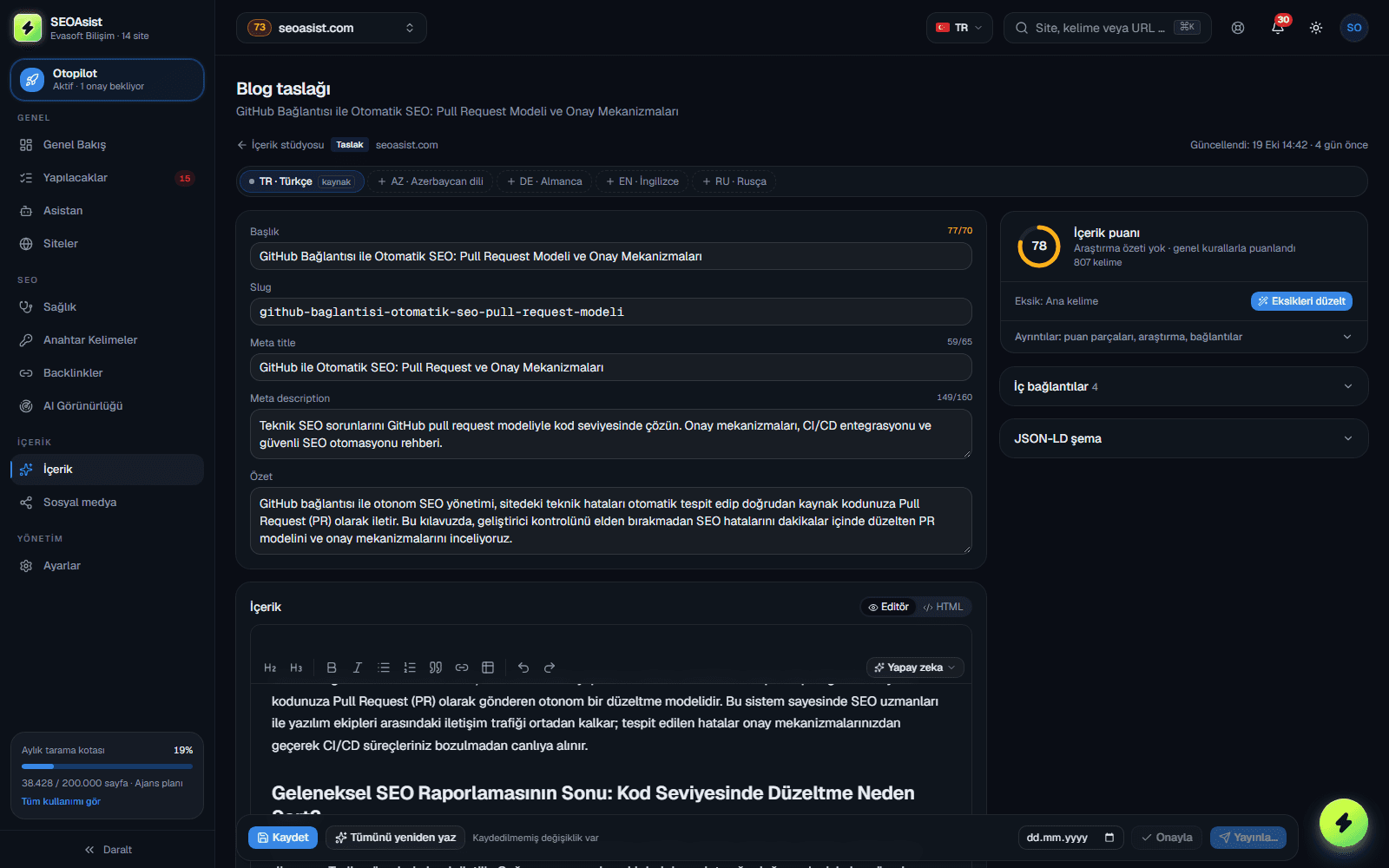Go back to İçerik stüdyosu
The image size is (1389, 868).
pos(280,145)
